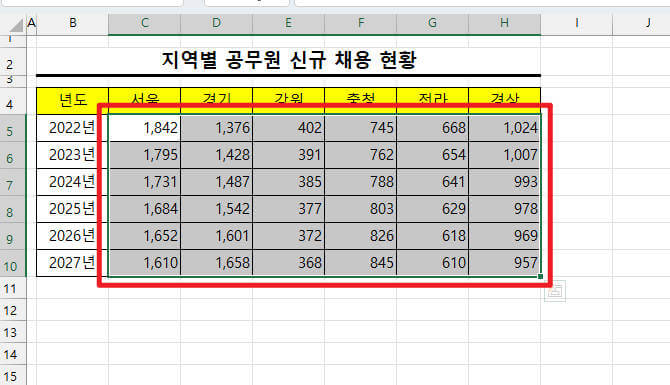The width and height of the screenshot is (670, 385).
Task: Click the cell with value 969
Action: [x=505, y=236]
